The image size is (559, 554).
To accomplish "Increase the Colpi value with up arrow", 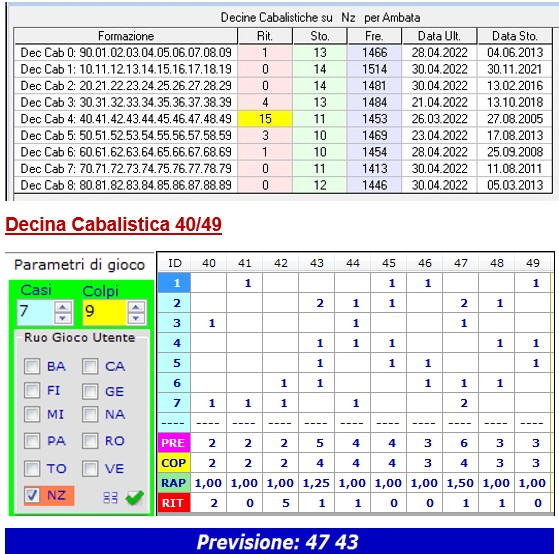I will pyautogui.click(x=136, y=307).
